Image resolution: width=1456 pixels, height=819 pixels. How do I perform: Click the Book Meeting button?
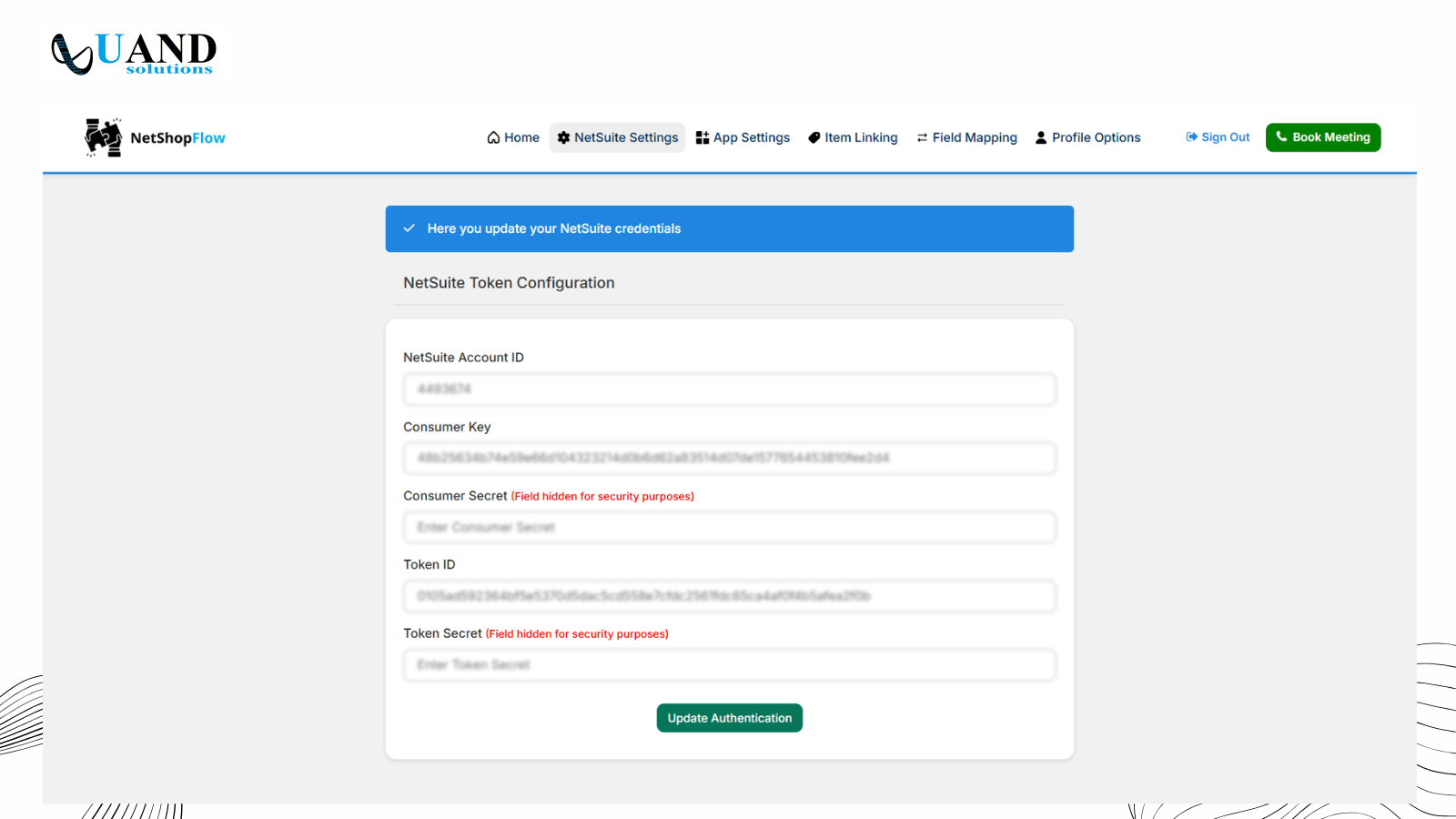1323,137
